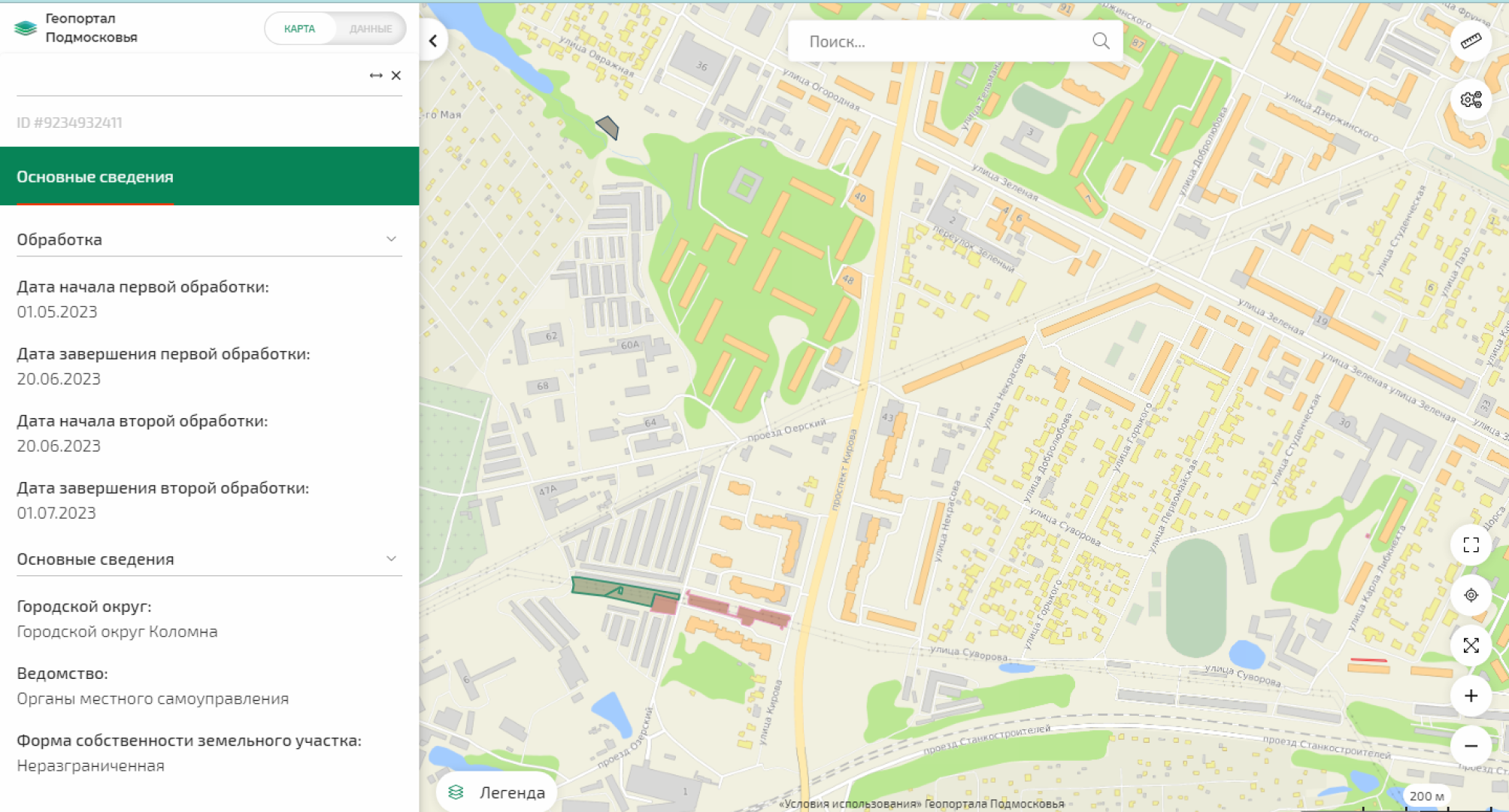
Task: Collapse the lower Основные сведения section
Action: click(391, 559)
